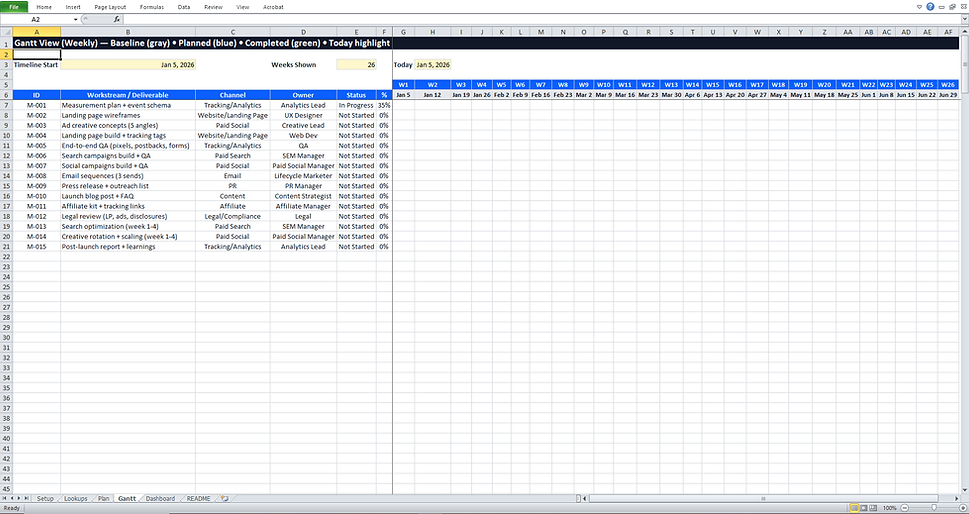The height and width of the screenshot is (514, 969).
Task: Click the vertical scroll up arrow
Action: (965, 32)
